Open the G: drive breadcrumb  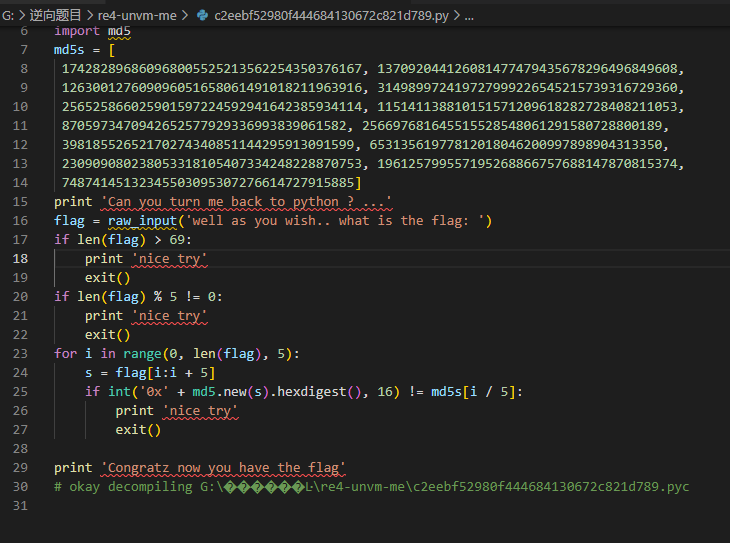click(8, 17)
